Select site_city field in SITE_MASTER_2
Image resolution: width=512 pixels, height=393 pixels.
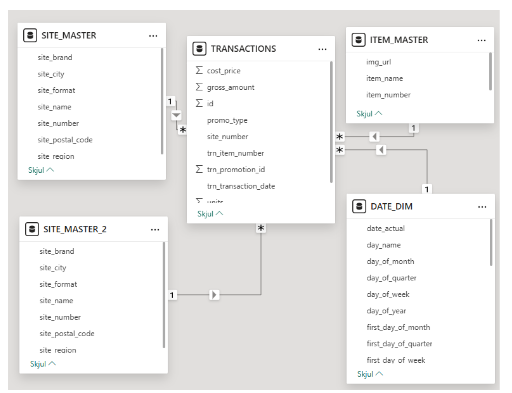coord(53,268)
